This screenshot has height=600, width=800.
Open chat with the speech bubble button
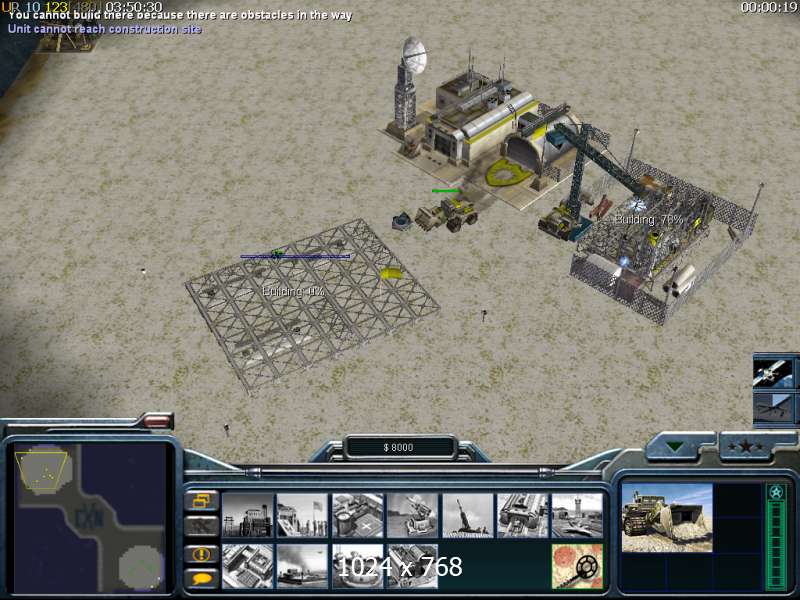pyautogui.click(x=201, y=579)
